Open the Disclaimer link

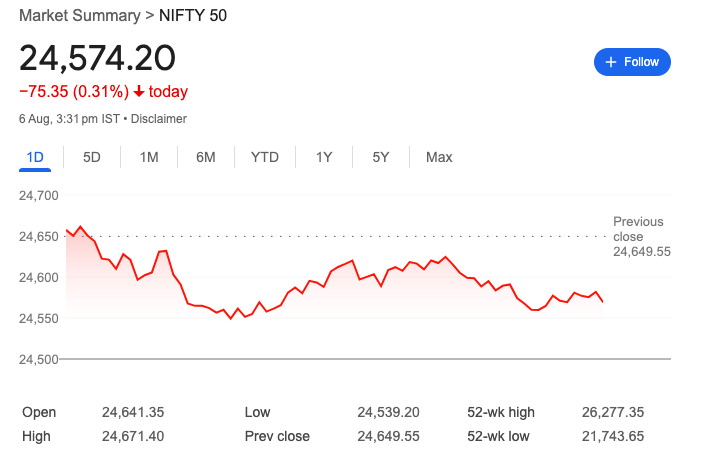point(159,119)
